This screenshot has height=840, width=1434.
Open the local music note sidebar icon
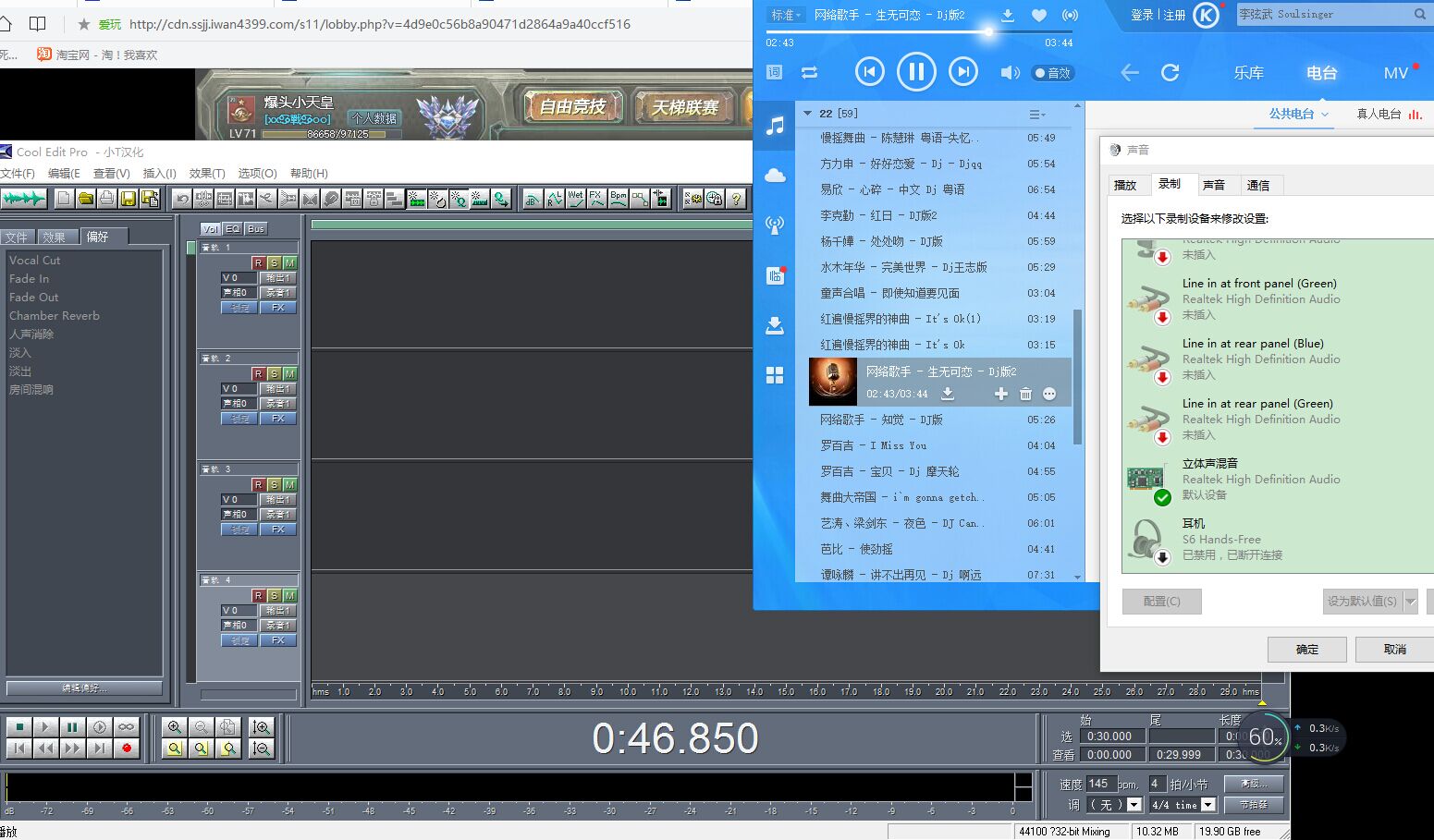[775, 126]
